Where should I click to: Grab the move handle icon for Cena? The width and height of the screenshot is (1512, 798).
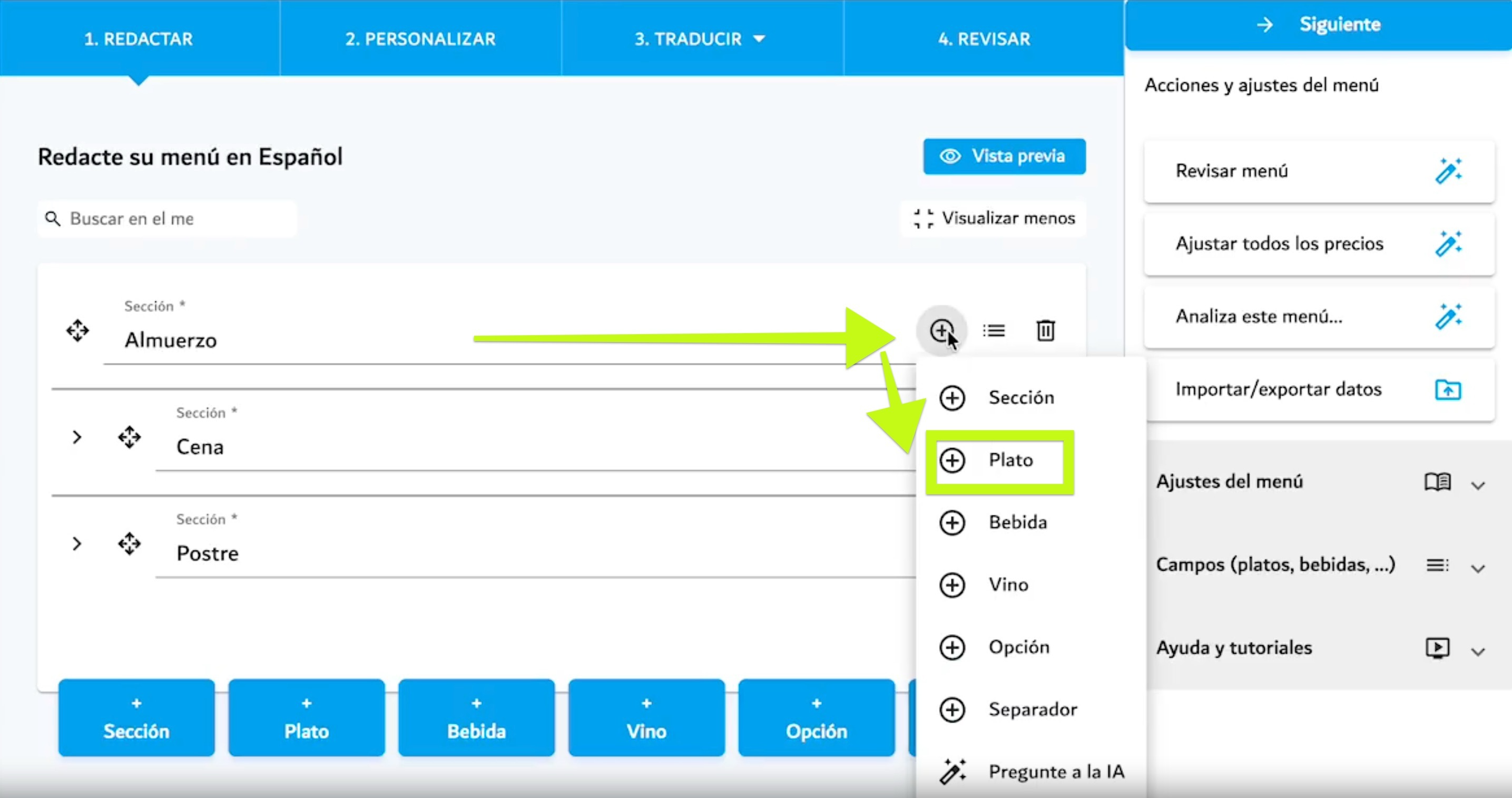point(129,437)
